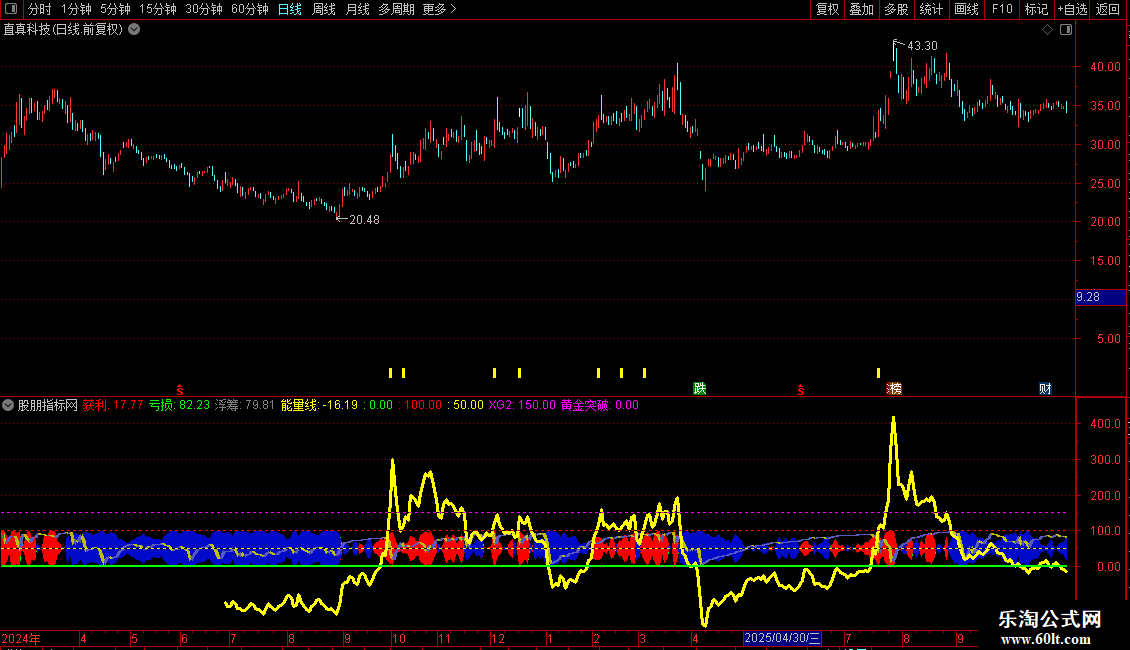Screen dimensions: 1130x650
Task: Add stock via +自选 button
Action: pyautogui.click(x=1072, y=9)
